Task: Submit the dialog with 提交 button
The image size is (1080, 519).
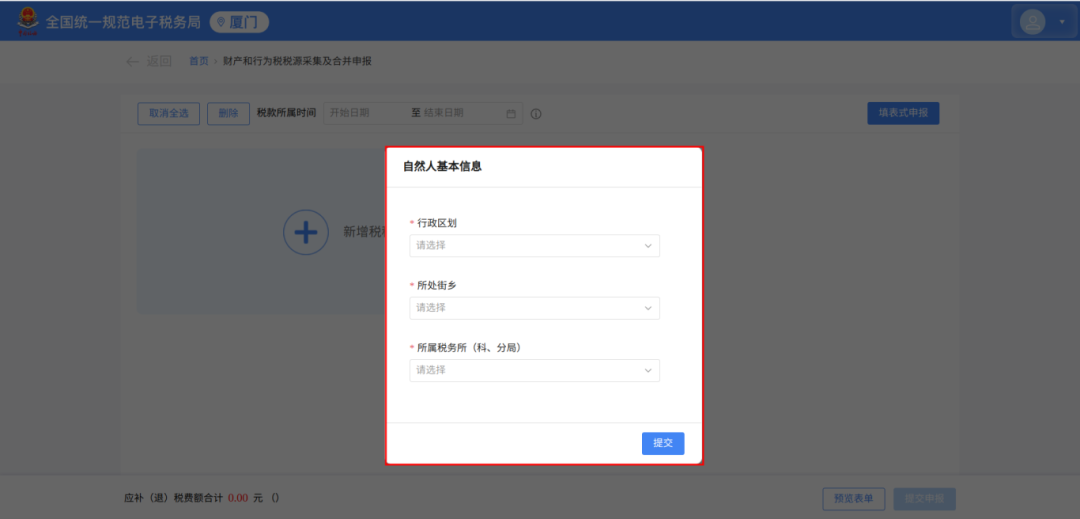Action: click(663, 443)
